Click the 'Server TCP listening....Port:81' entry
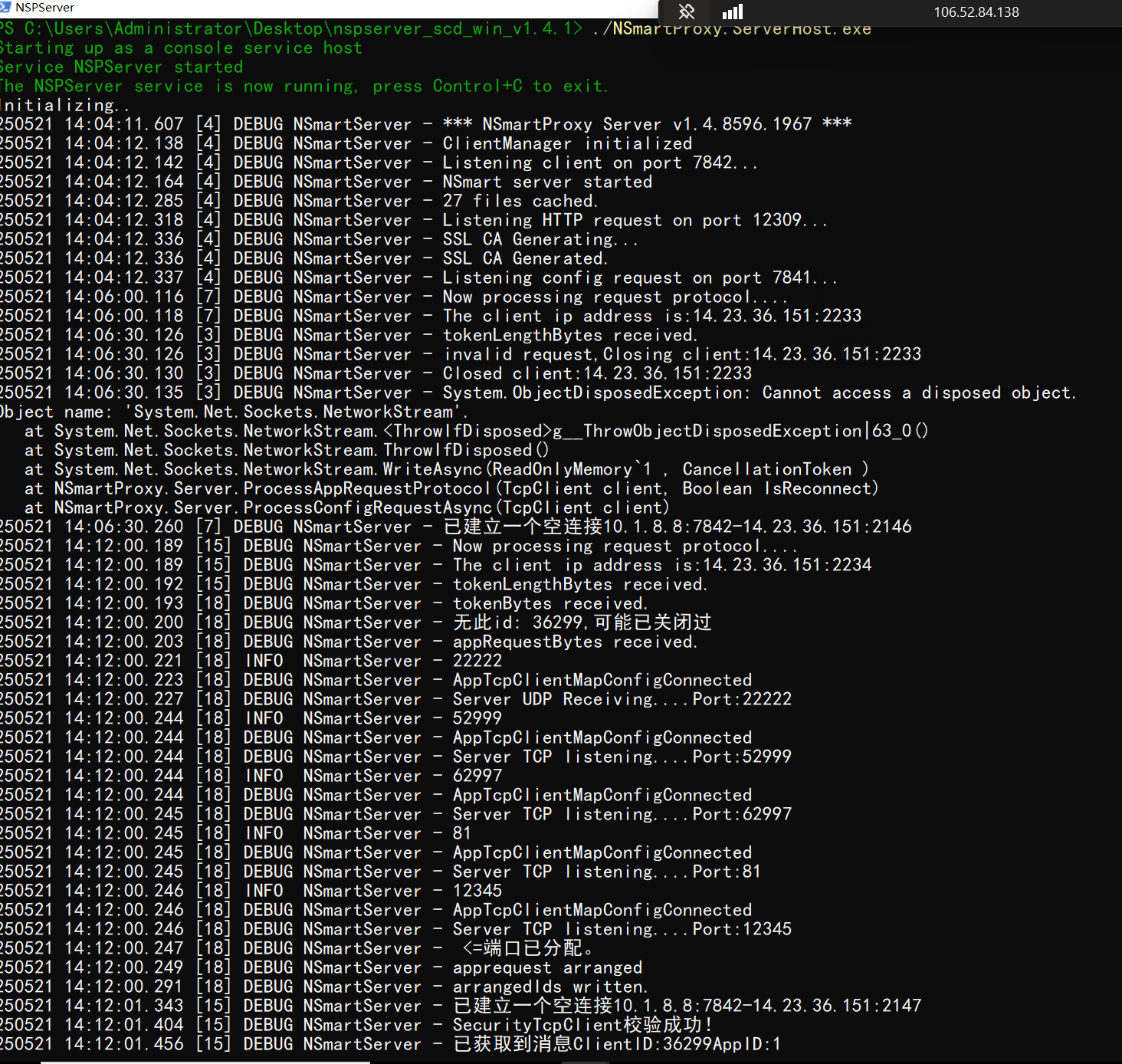Viewport: 1122px width, 1064px height. pos(381,872)
